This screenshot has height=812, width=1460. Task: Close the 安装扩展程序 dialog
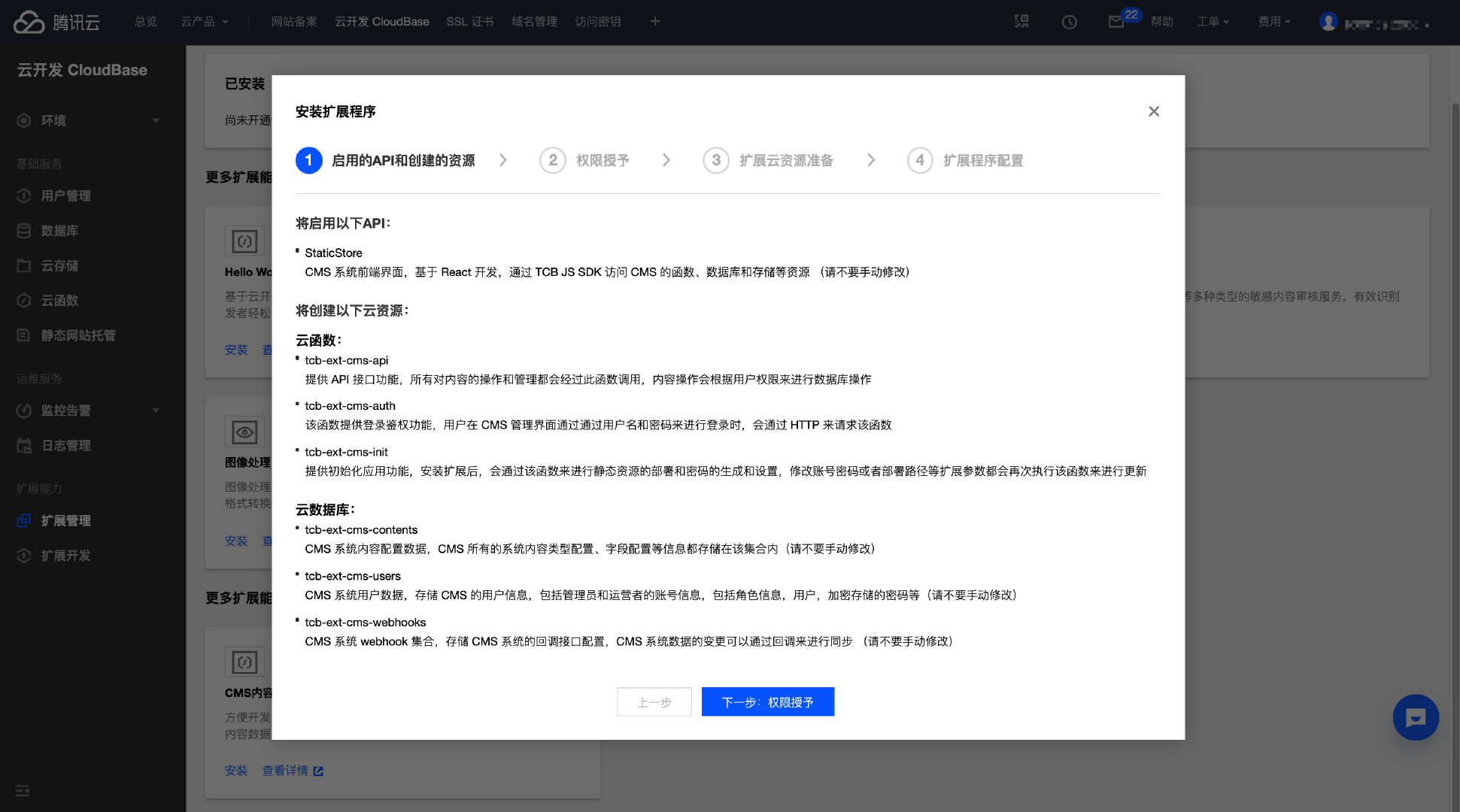[x=1154, y=111]
